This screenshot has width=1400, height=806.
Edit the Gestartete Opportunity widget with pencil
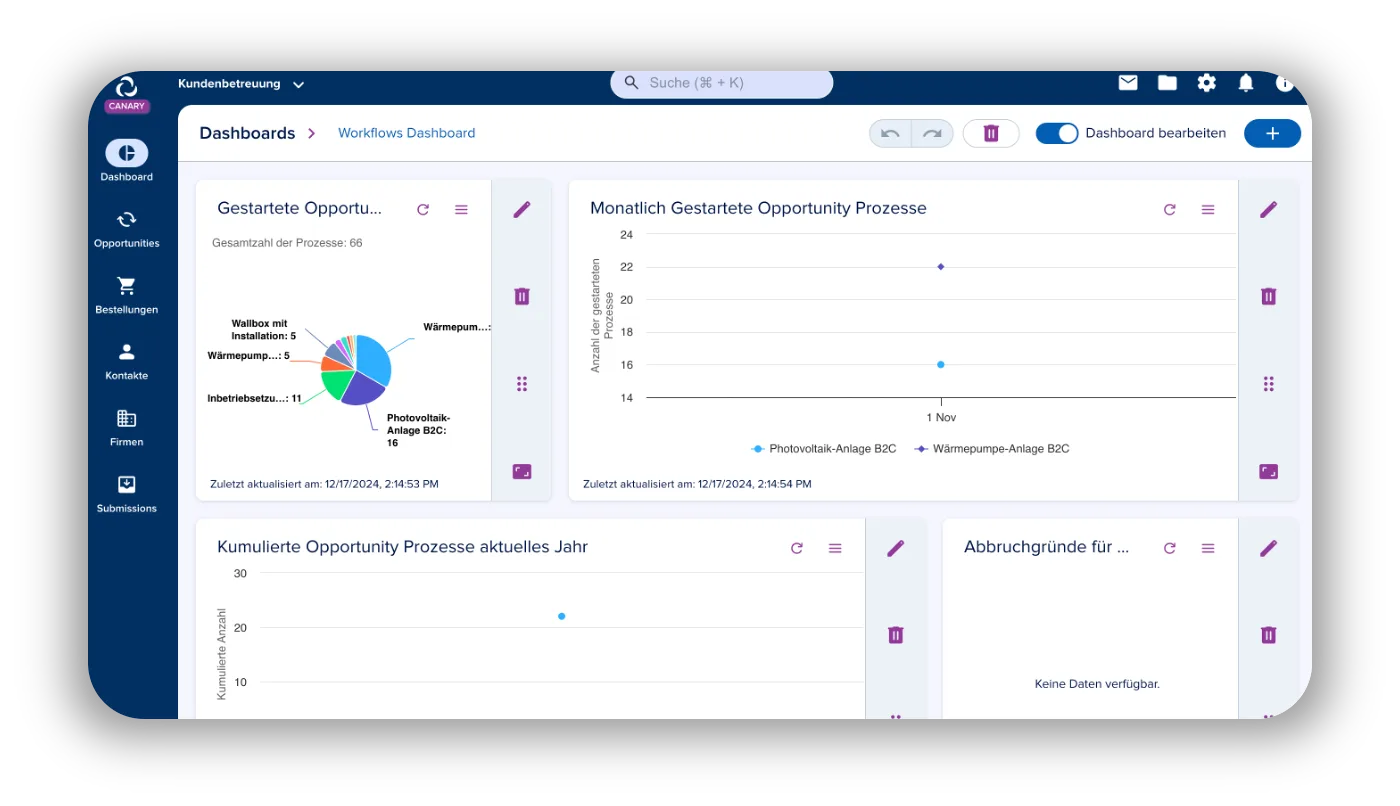[x=522, y=209]
